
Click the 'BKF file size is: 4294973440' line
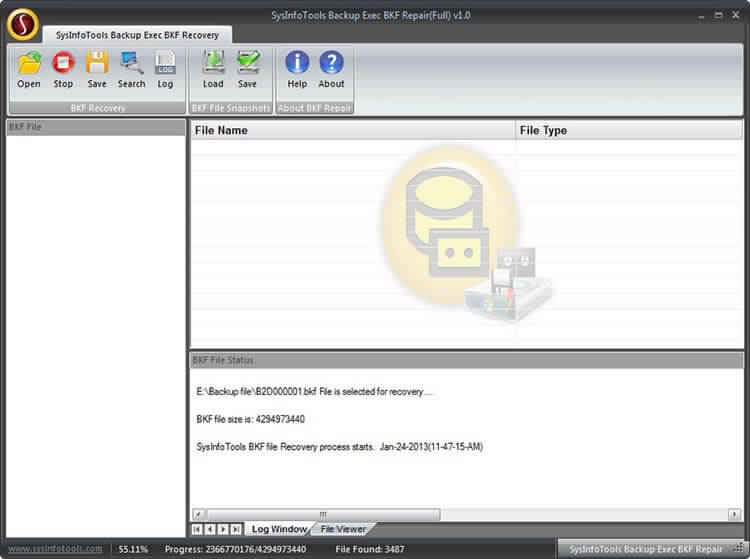tap(251, 419)
